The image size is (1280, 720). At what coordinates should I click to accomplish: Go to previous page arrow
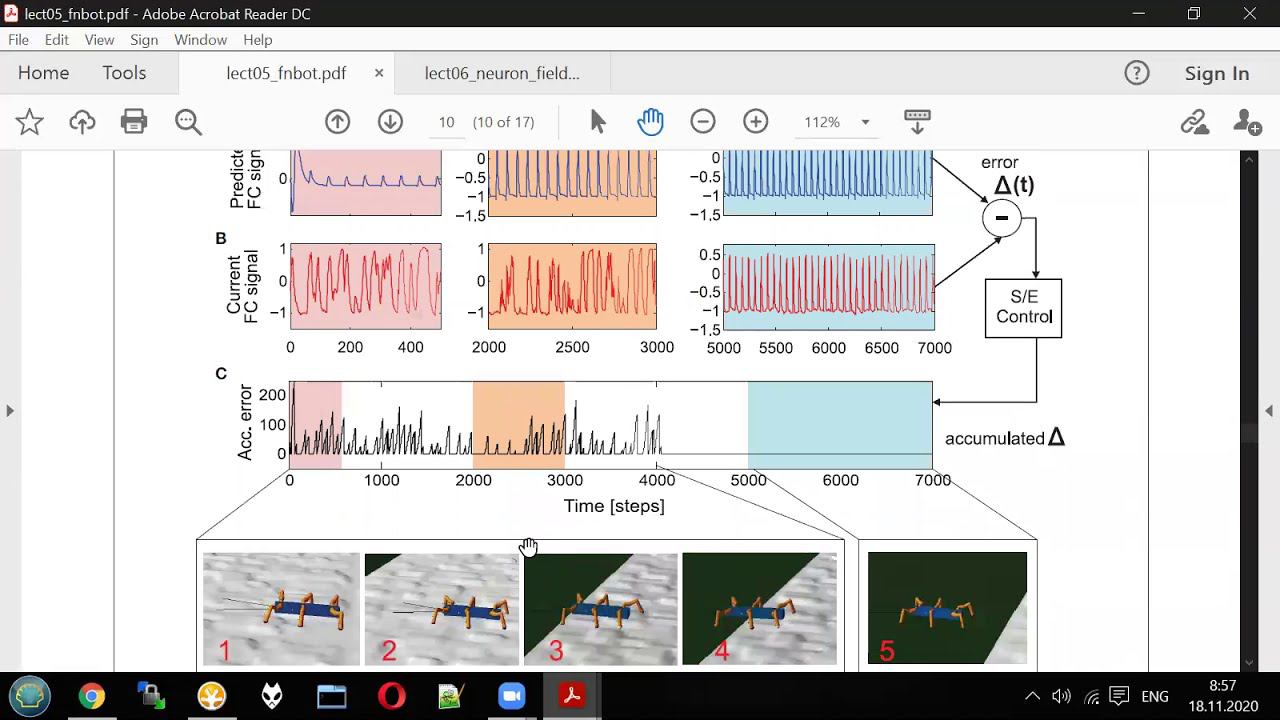coord(338,122)
